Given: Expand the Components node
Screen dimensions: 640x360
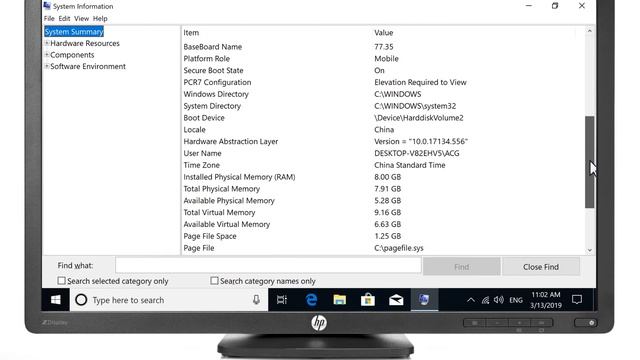Looking at the screenshot, I should pyautogui.click(x=47, y=55).
